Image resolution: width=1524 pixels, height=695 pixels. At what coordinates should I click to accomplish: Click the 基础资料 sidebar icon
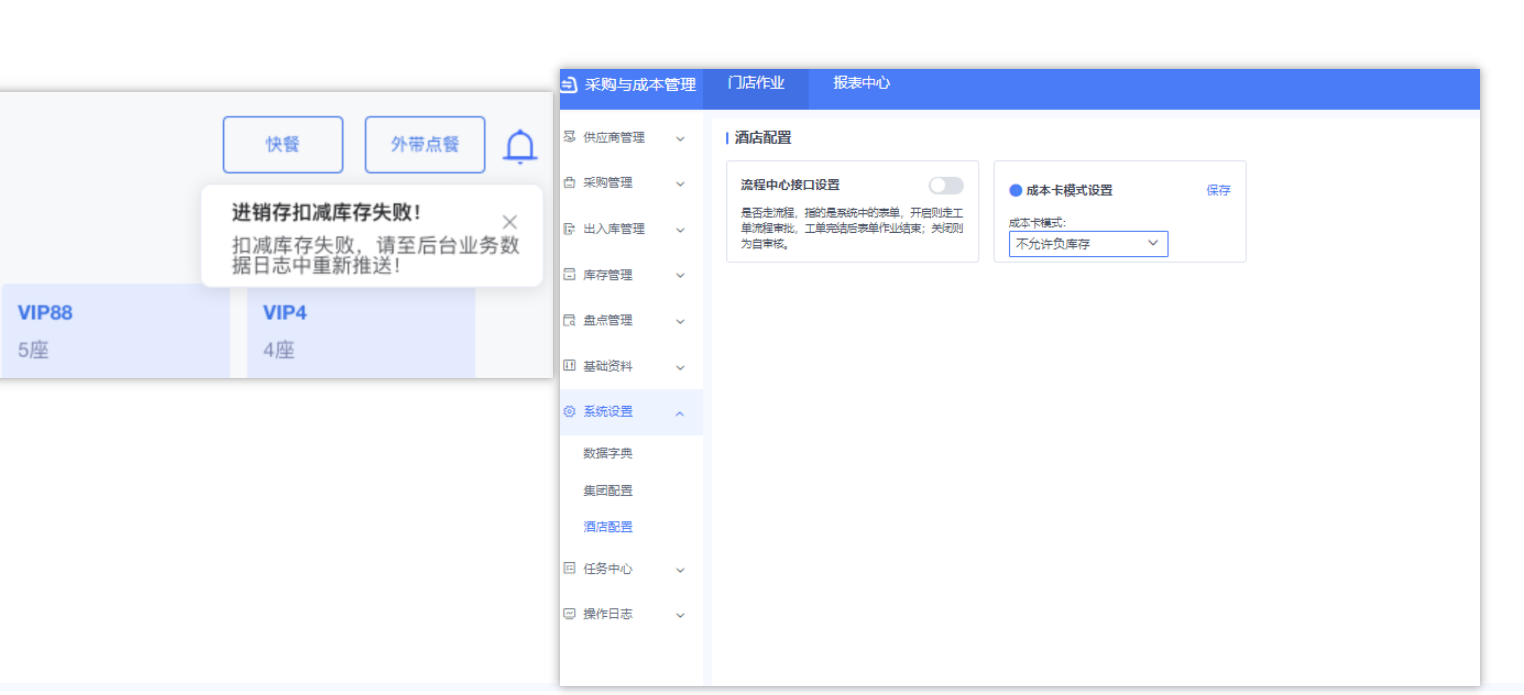[x=570, y=366]
